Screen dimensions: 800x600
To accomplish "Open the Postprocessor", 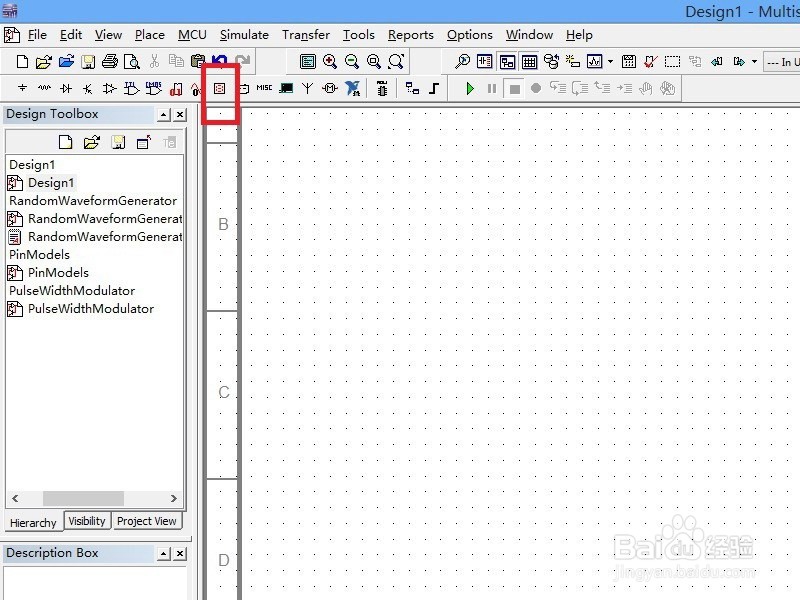I will (x=629, y=62).
